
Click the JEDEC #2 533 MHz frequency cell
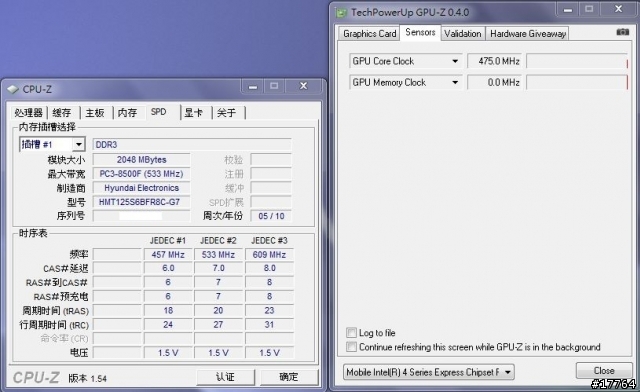[x=218, y=254]
